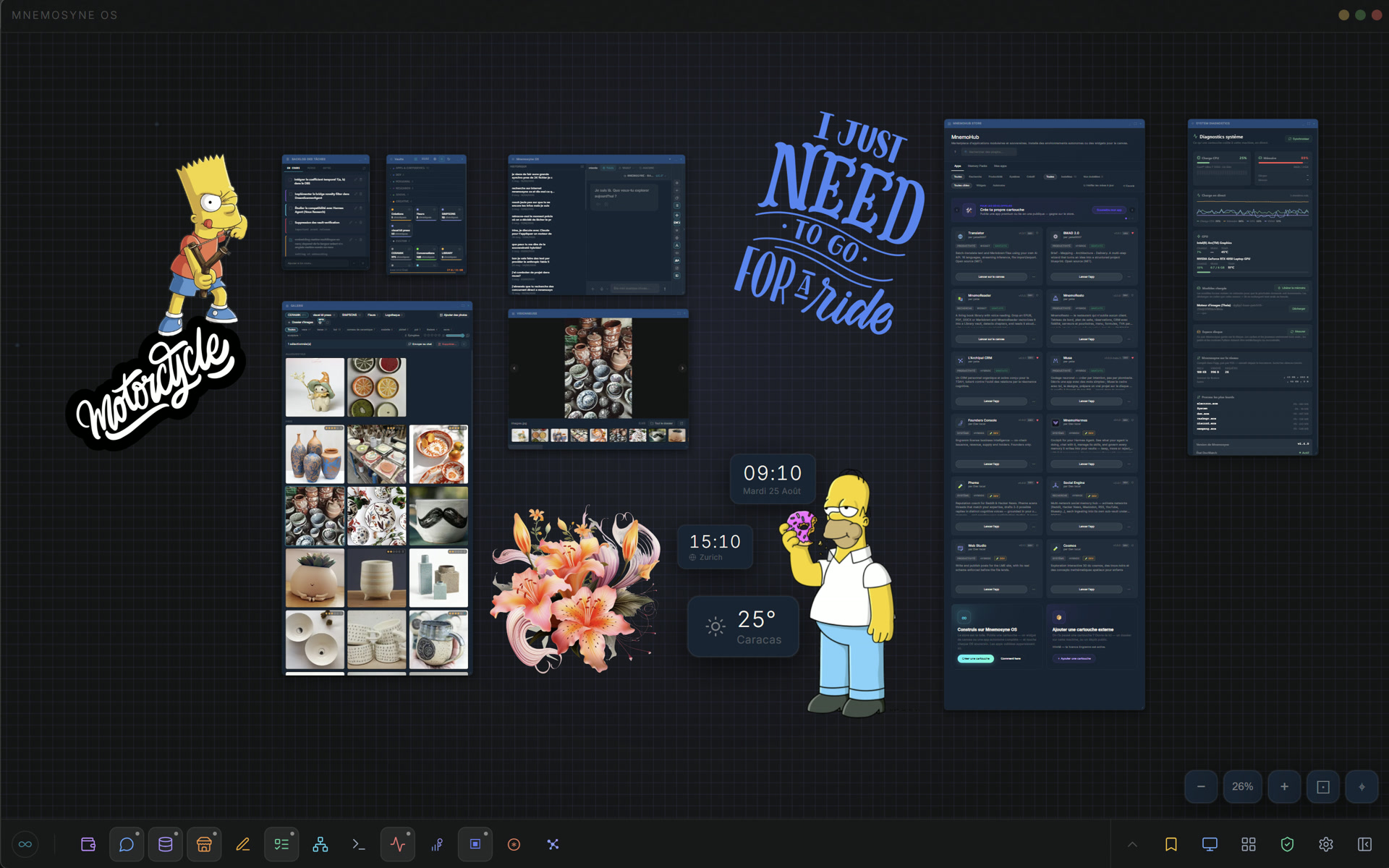Expand the SOCIAL group in Vaults
Image resolution: width=1389 pixels, height=868 pixels.
(427, 195)
